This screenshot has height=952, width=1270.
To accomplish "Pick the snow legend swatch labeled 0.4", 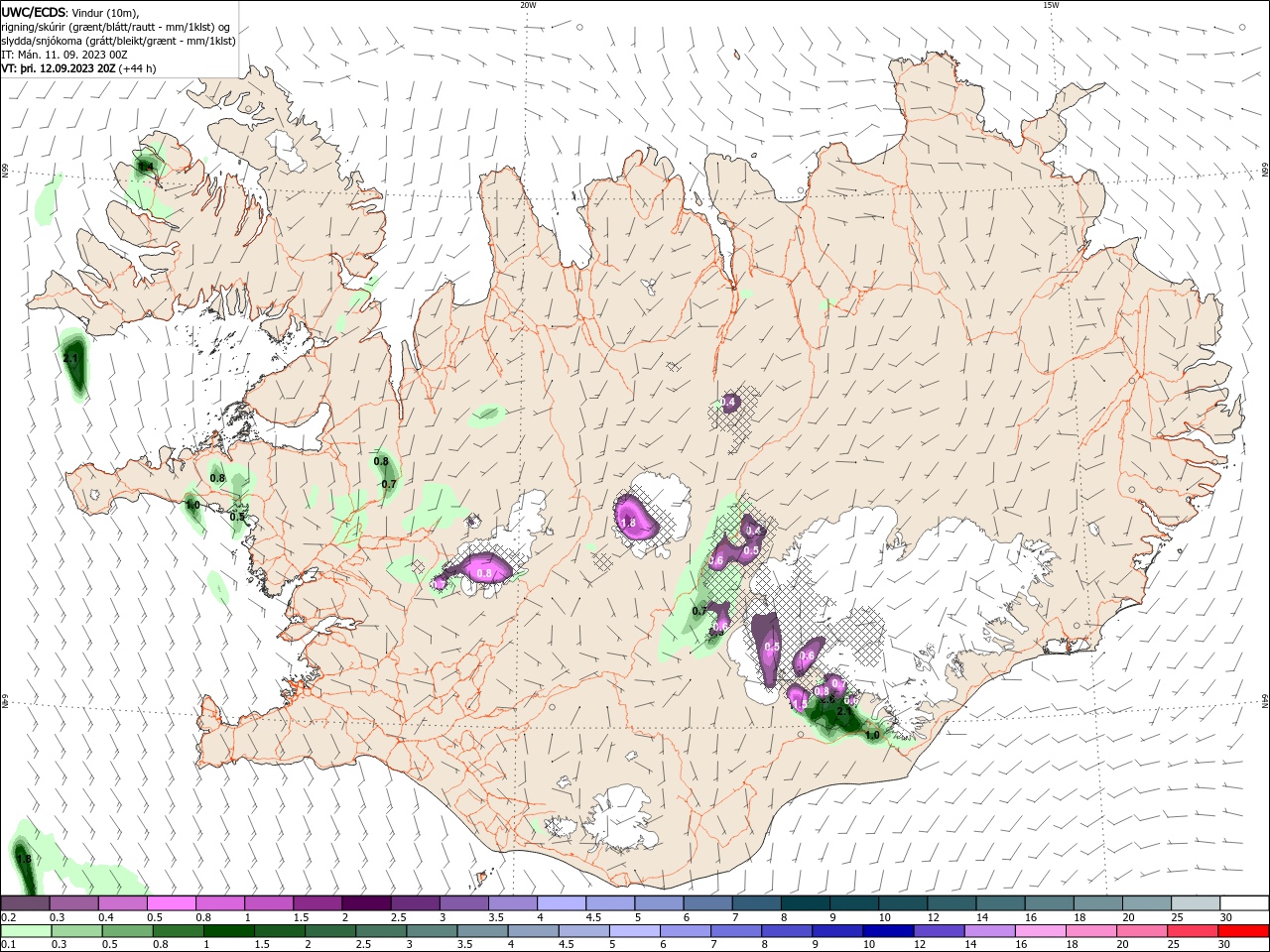I will [123, 902].
